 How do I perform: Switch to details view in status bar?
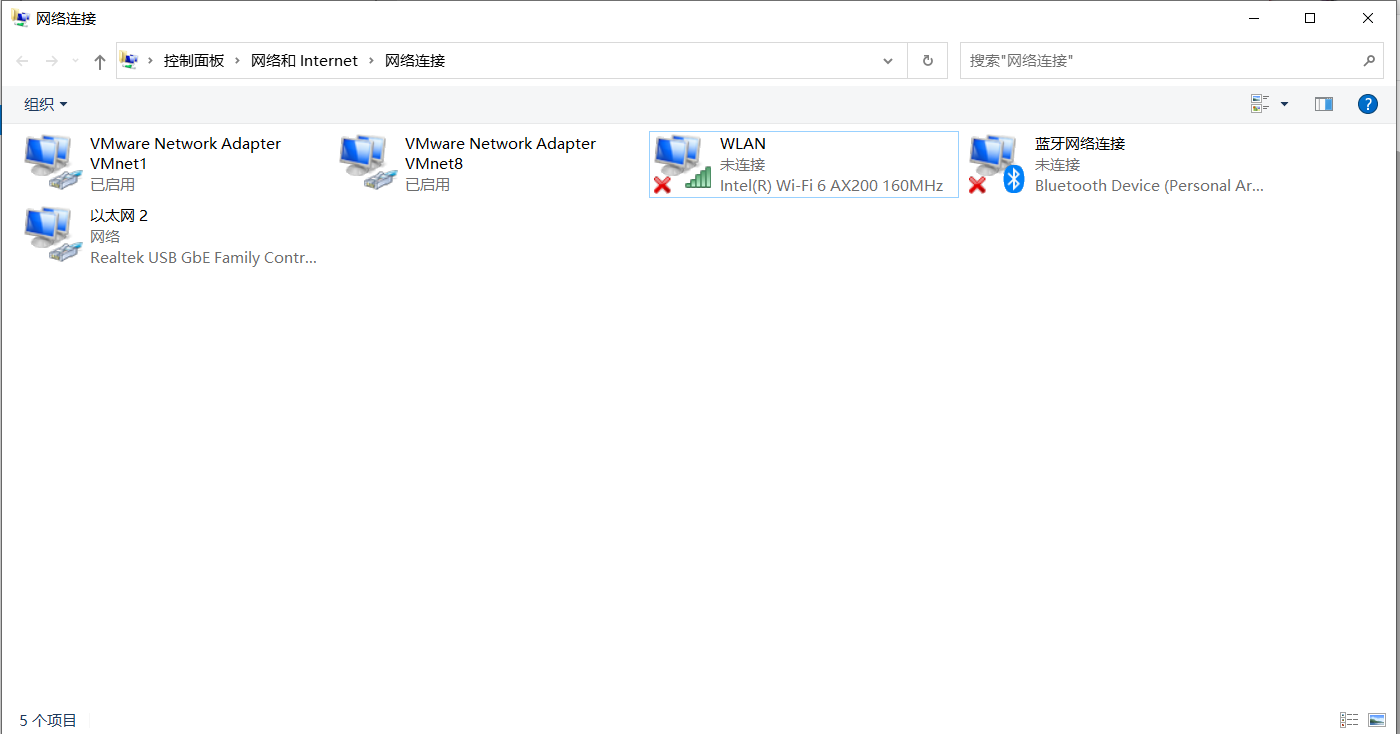tap(1348, 719)
